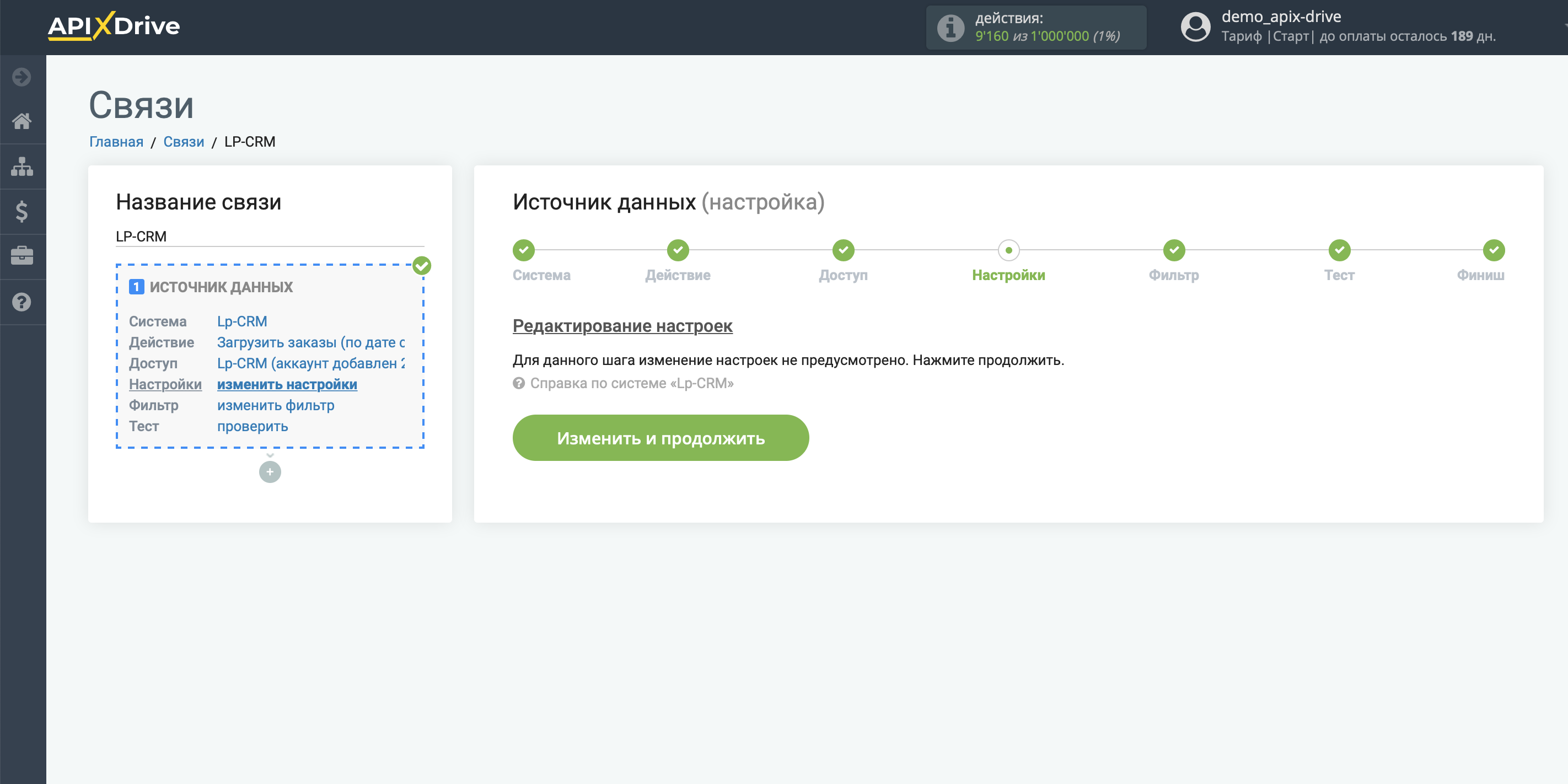This screenshot has height=784, width=1568.
Task: Click Настройки step label
Action: [1008, 275]
